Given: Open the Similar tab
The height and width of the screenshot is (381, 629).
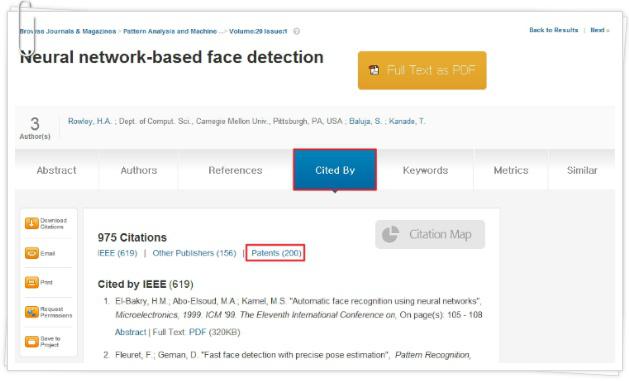Looking at the screenshot, I should pyautogui.click(x=582, y=170).
